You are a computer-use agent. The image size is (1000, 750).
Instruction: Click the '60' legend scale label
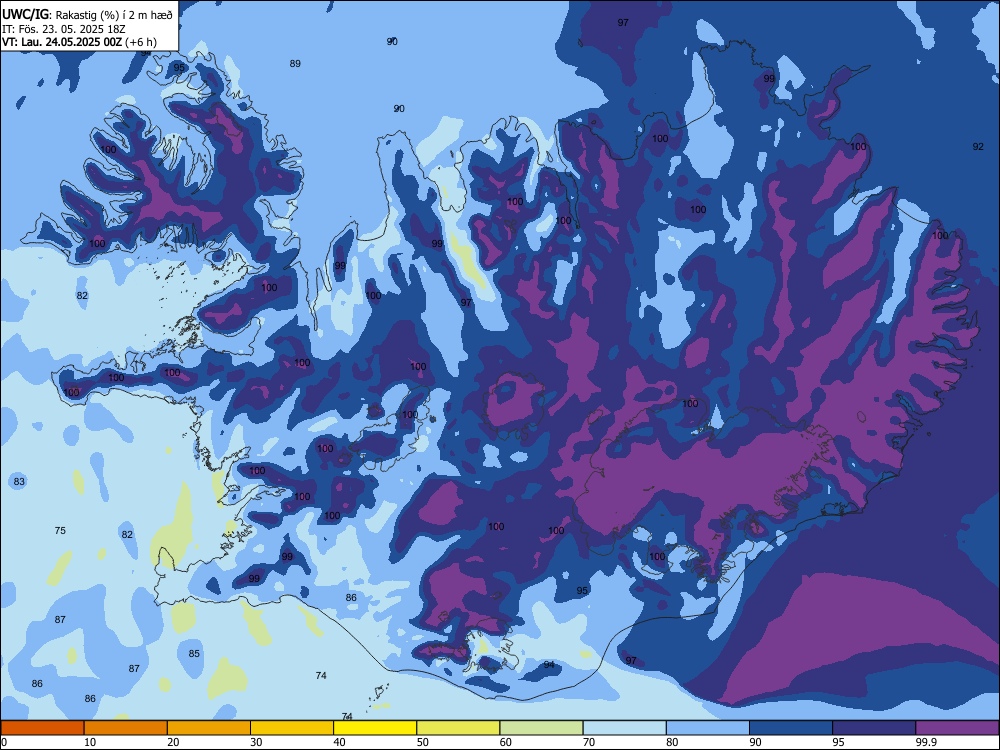coord(506,742)
